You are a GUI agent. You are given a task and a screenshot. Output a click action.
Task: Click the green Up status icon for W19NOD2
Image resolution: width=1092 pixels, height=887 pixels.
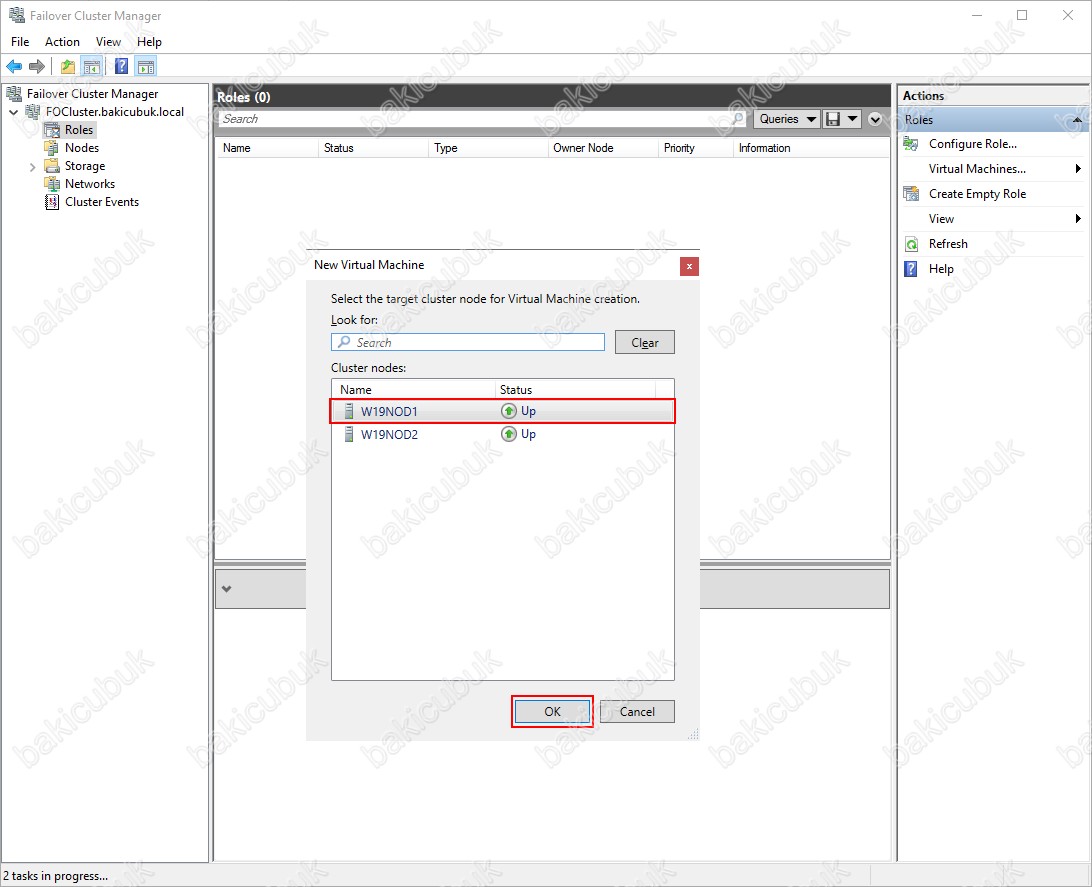pyautogui.click(x=509, y=434)
